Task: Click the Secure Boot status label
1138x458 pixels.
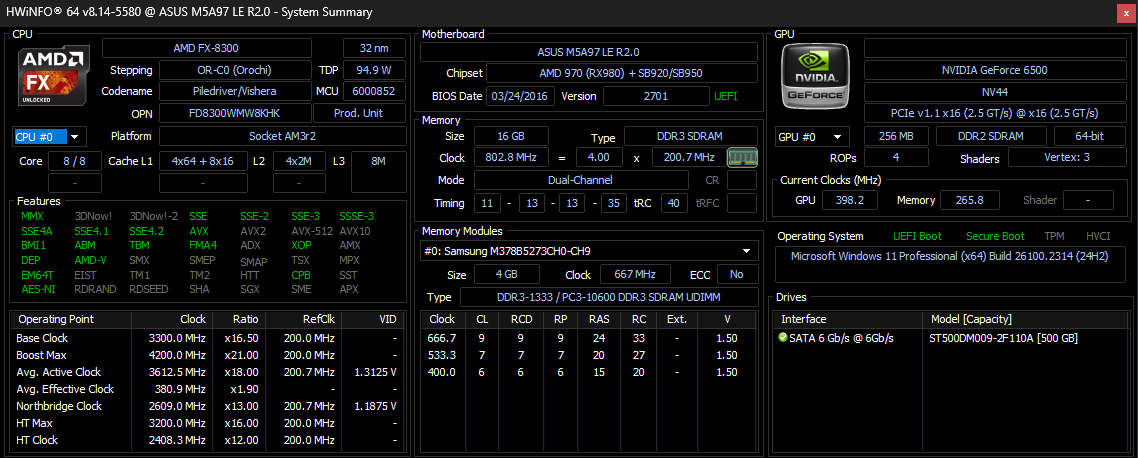Action: [995, 237]
